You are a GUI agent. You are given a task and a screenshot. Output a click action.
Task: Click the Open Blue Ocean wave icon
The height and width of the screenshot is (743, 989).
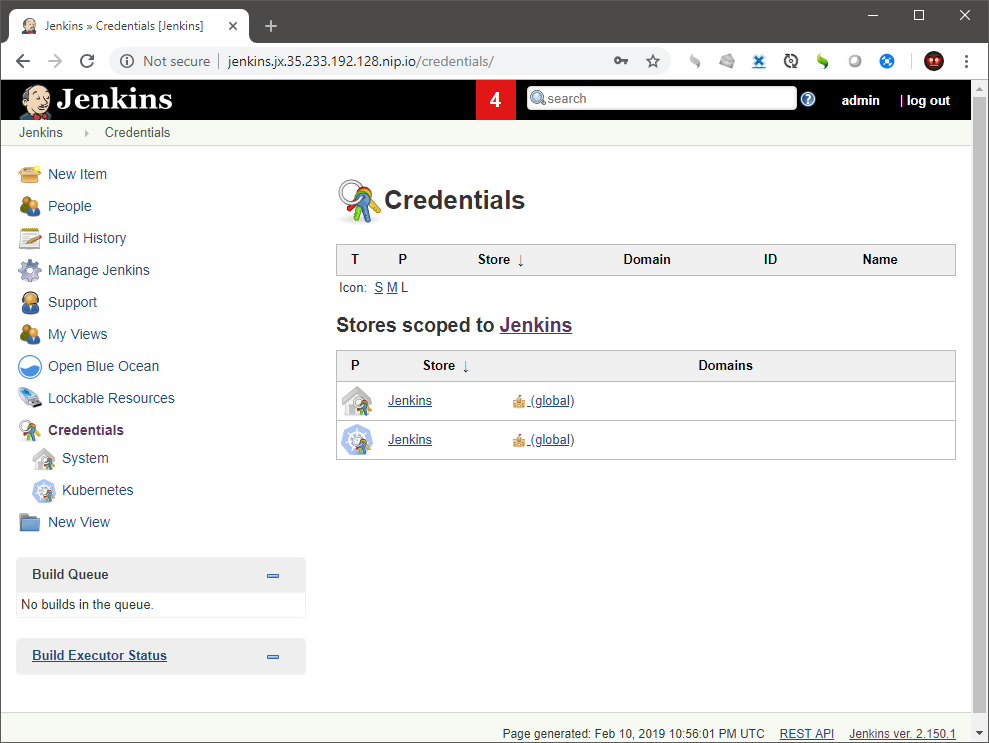pos(30,366)
